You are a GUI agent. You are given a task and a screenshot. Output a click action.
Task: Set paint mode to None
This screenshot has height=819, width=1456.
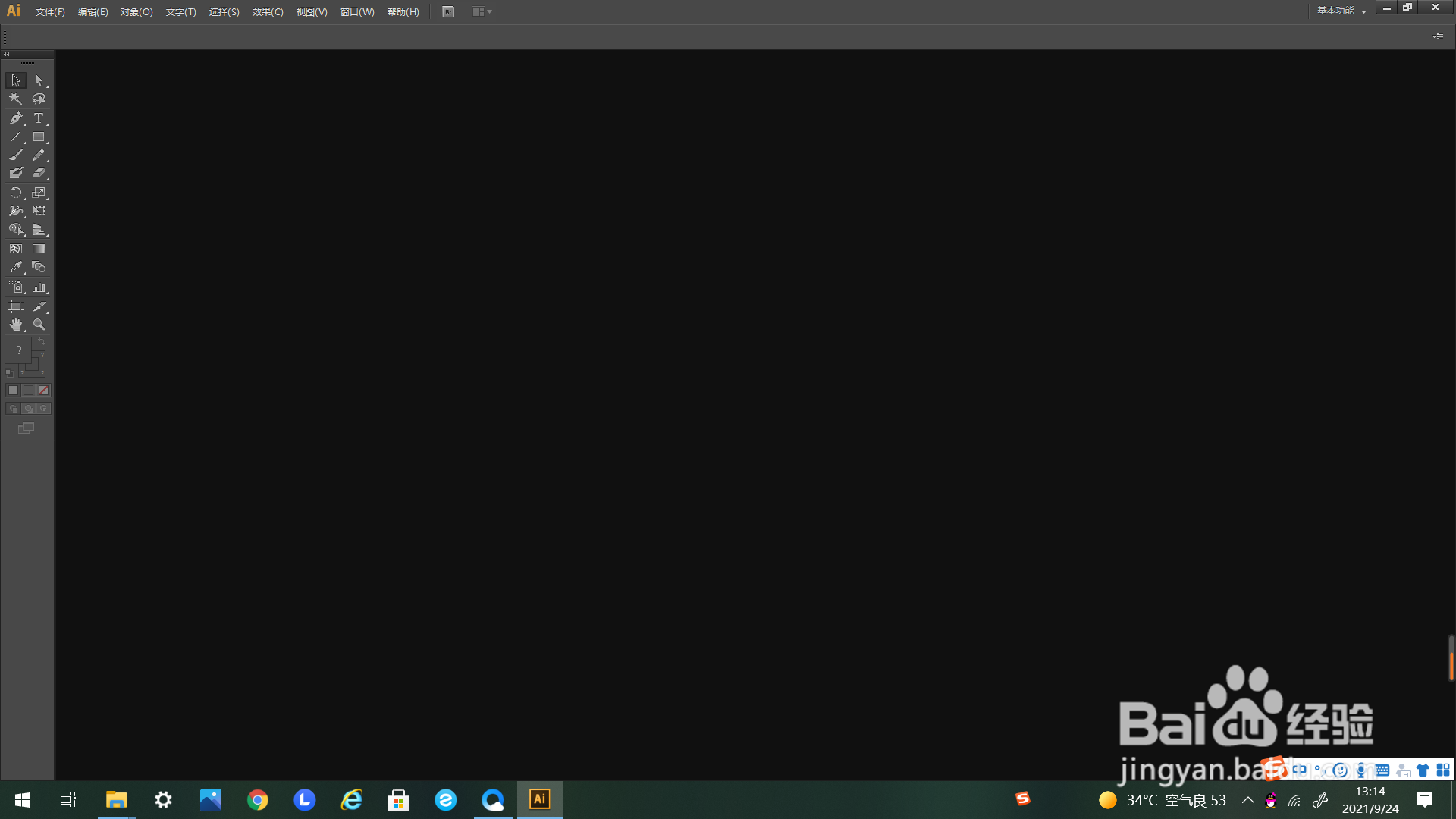(x=44, y=391)
